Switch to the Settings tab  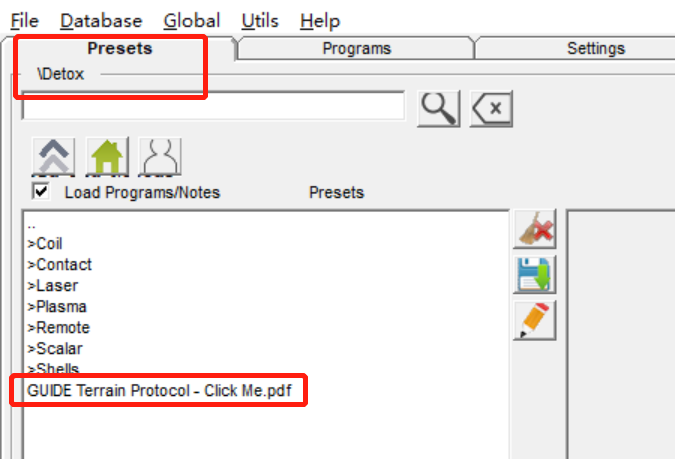(x=596, y=48)
